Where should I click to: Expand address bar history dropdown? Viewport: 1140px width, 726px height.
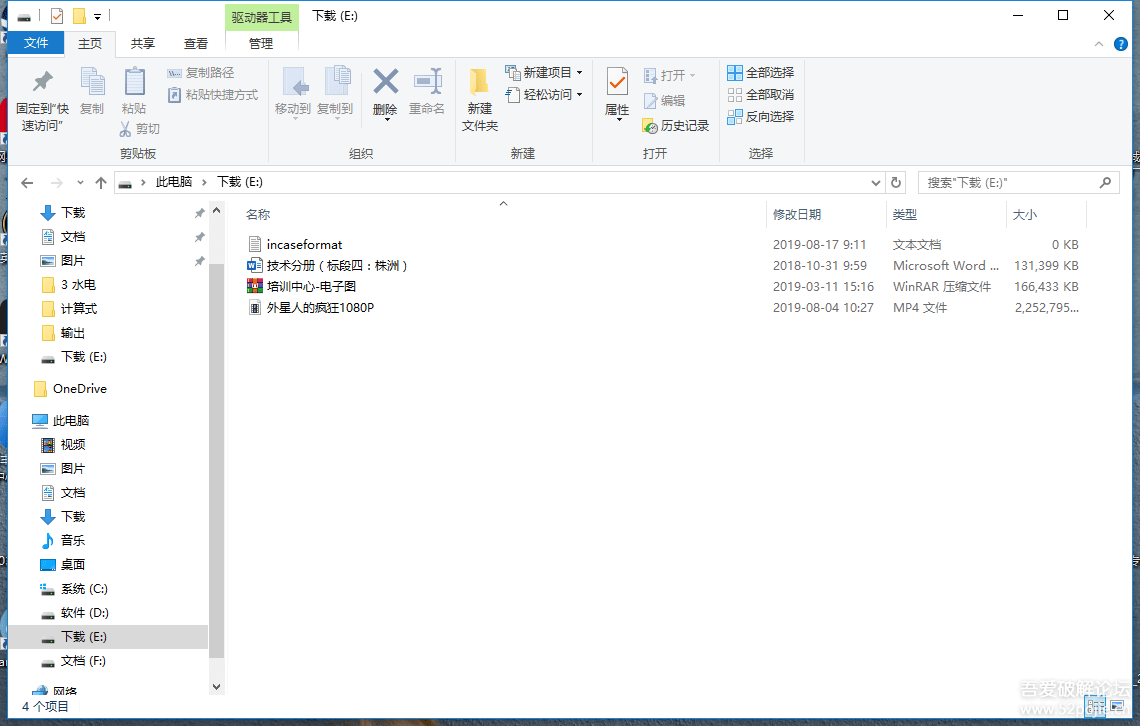875,182
